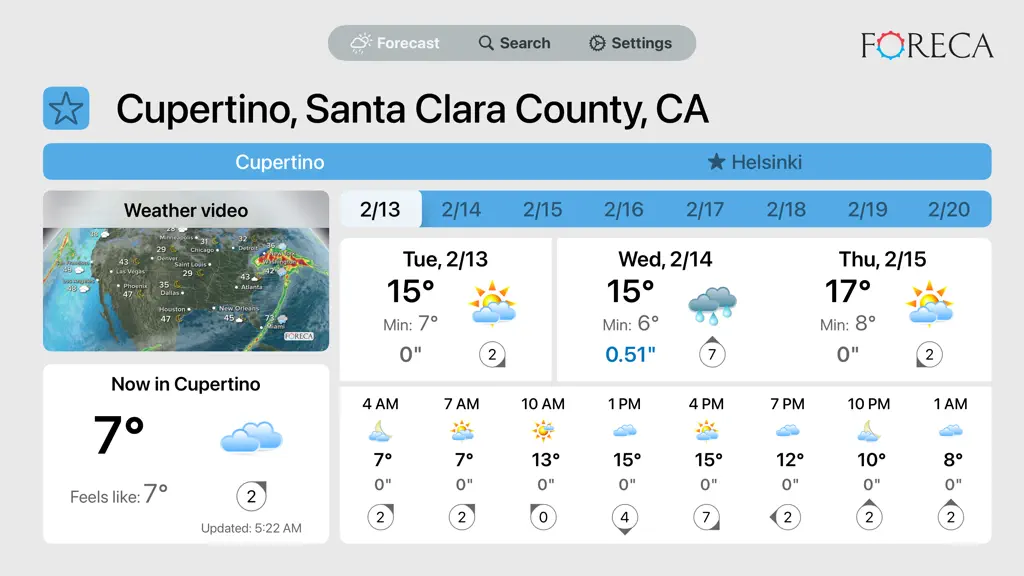Viewport: 1024px width, 576px height.
Task: Click the wind indicator for 4 PM
Action: [x=707, y=518]
